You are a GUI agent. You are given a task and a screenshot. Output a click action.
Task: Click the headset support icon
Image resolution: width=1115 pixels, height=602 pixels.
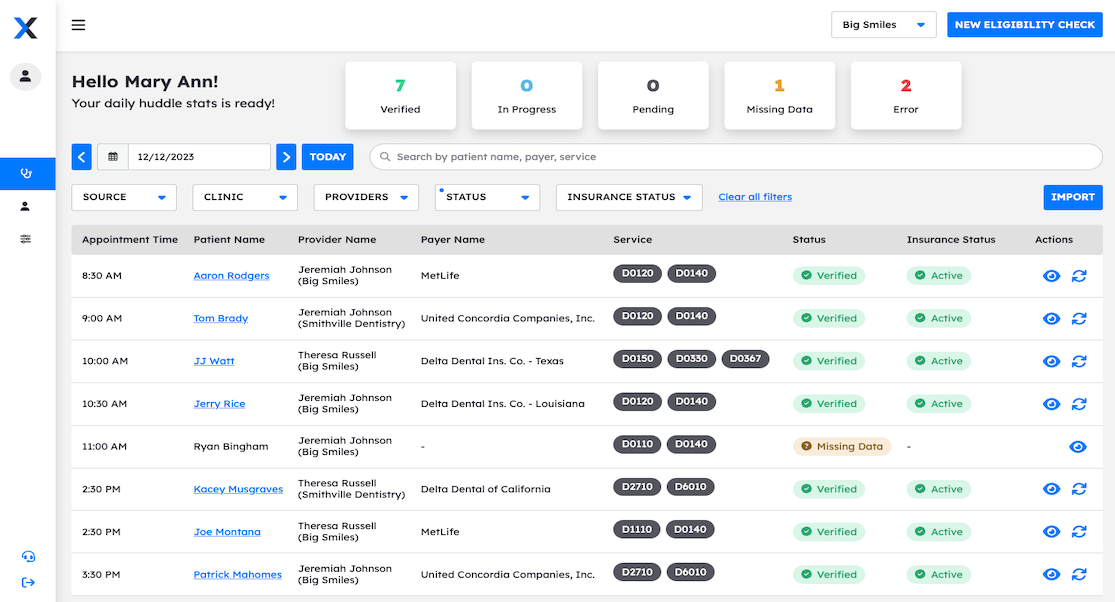tap(27, 557)
